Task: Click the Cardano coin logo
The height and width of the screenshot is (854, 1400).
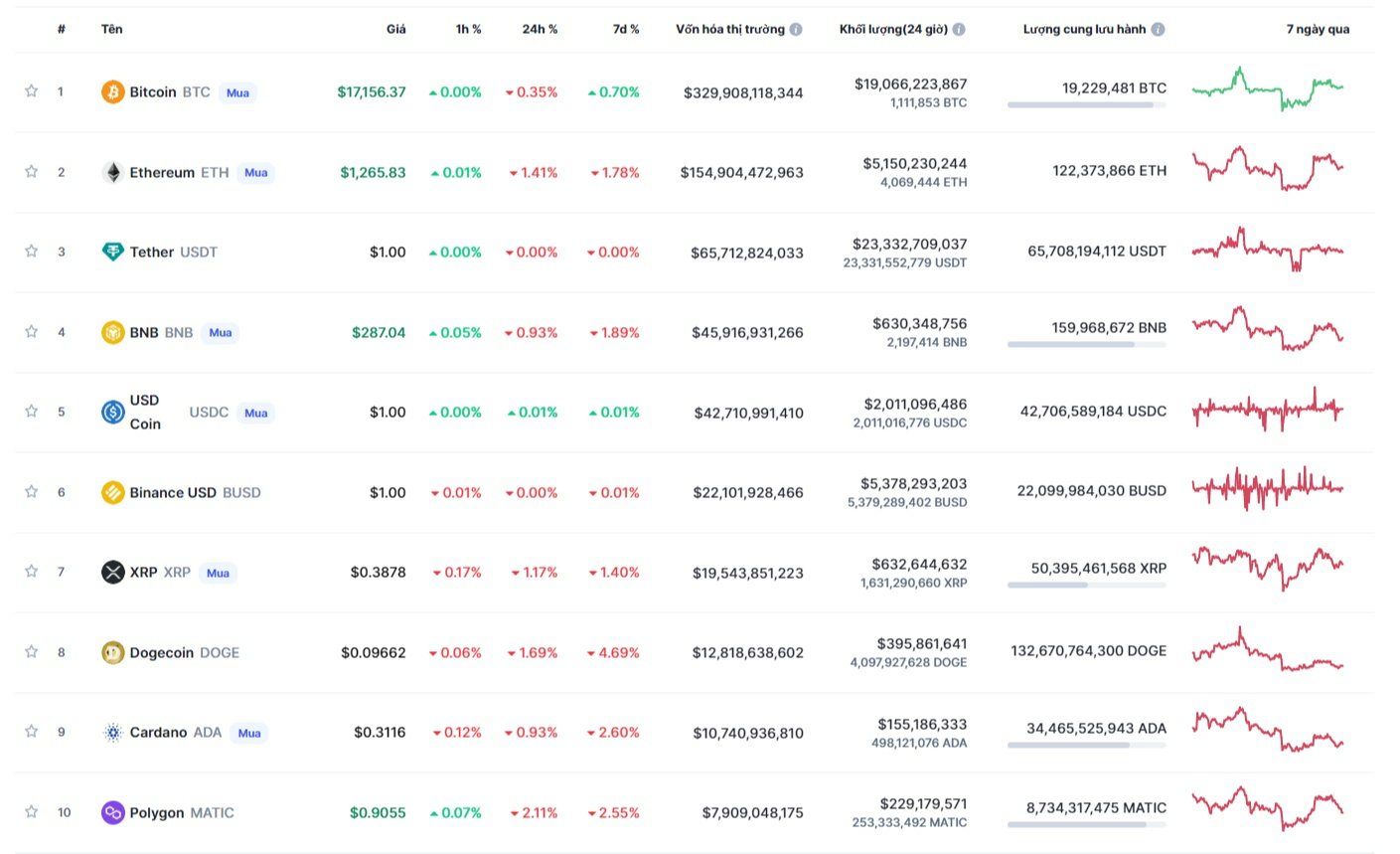Action: coord(113,733)
